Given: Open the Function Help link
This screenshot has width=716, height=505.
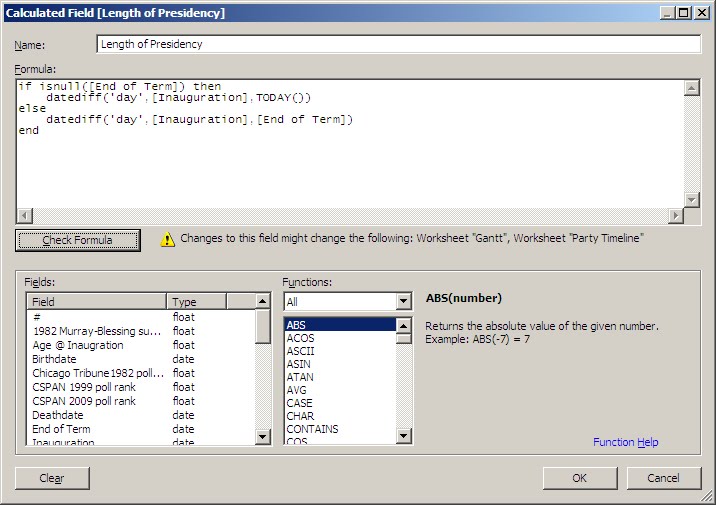Looking at the screenshot, I should (626, 442).
